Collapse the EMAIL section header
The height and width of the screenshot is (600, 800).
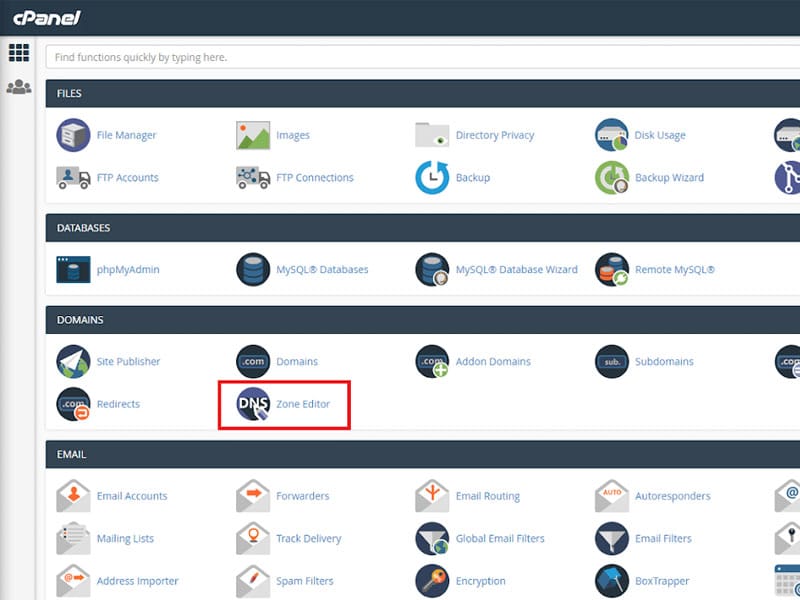point(422,454)
